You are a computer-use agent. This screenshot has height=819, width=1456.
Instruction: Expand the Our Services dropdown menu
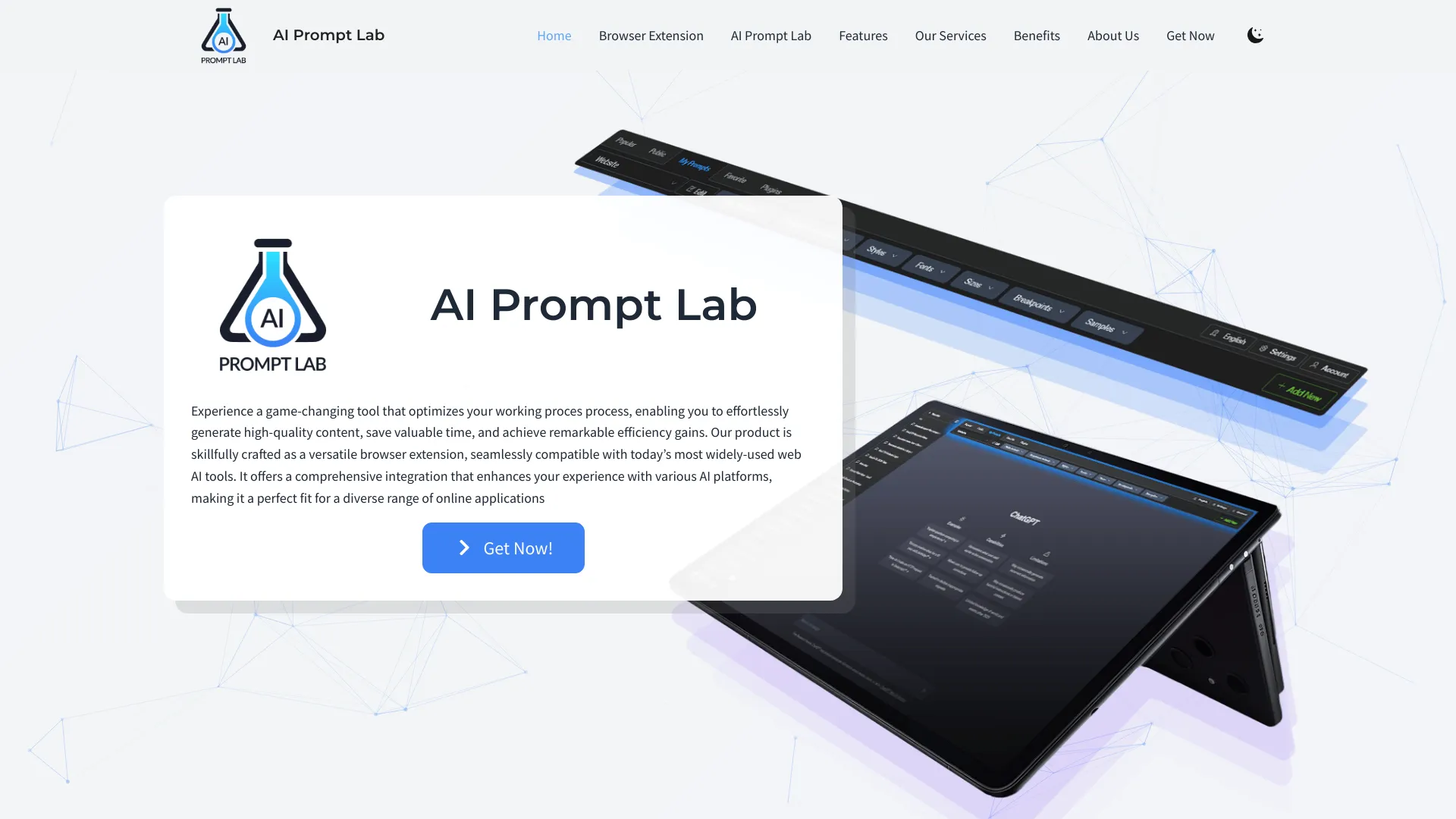pyautogui.click(x=950, y=35)
